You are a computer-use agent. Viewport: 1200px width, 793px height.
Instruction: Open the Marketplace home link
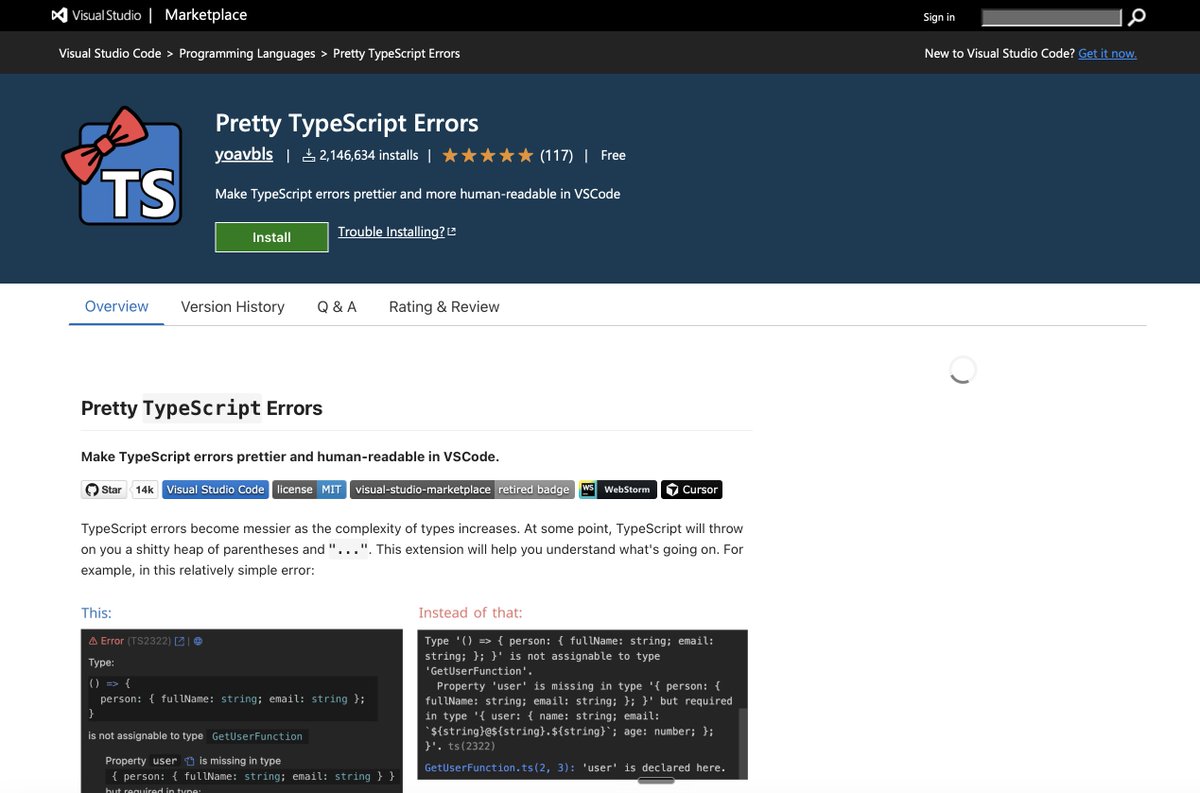tap(206, 15)
